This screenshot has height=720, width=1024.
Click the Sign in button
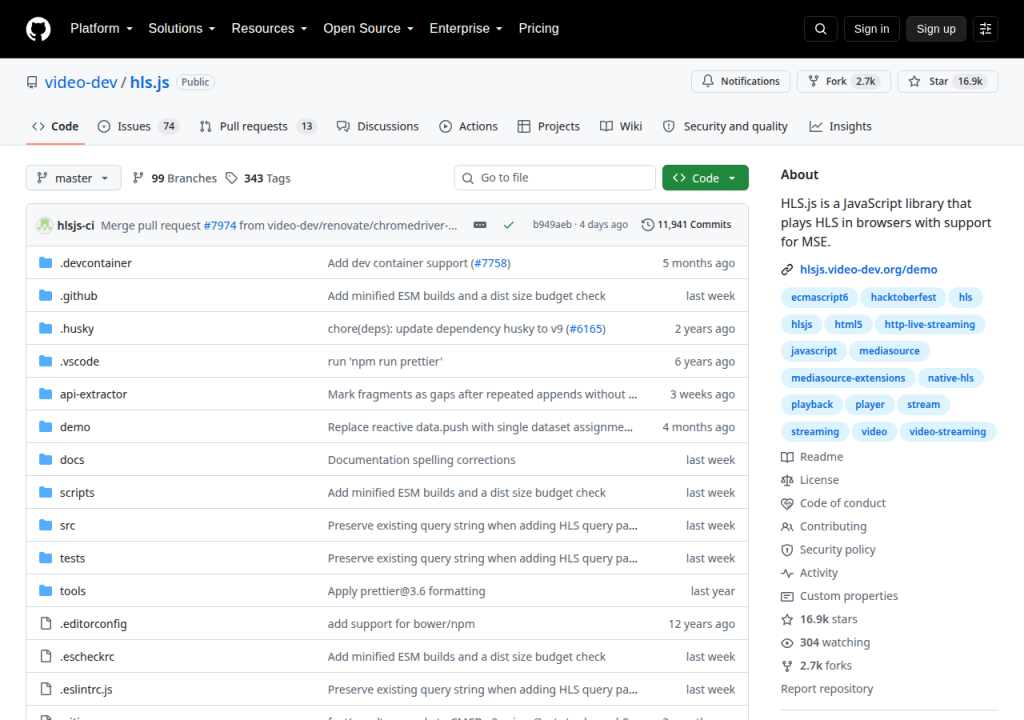click(x=871, y=29)
